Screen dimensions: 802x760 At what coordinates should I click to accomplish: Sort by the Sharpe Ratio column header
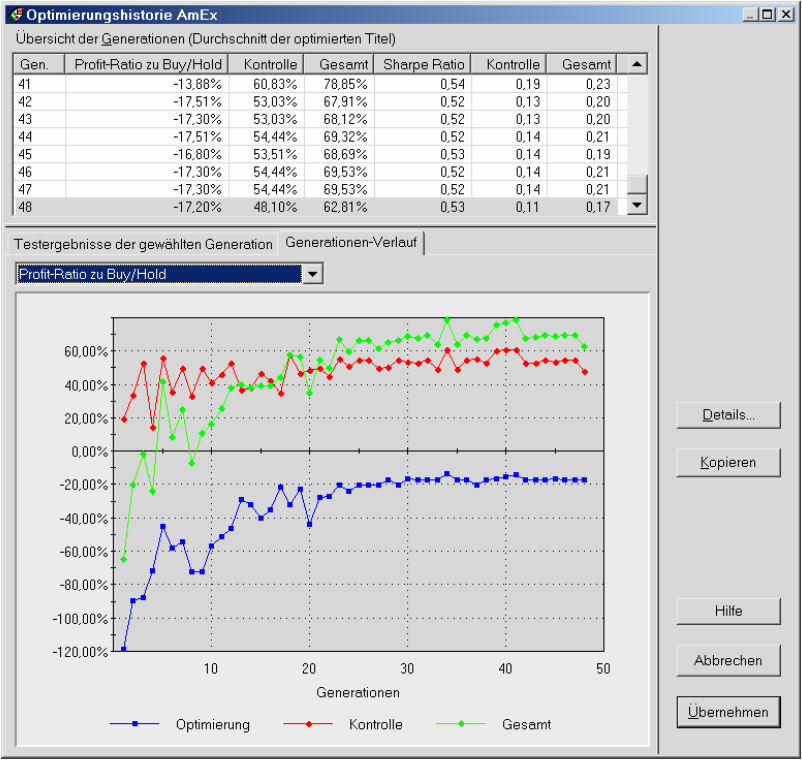(421, 64)
